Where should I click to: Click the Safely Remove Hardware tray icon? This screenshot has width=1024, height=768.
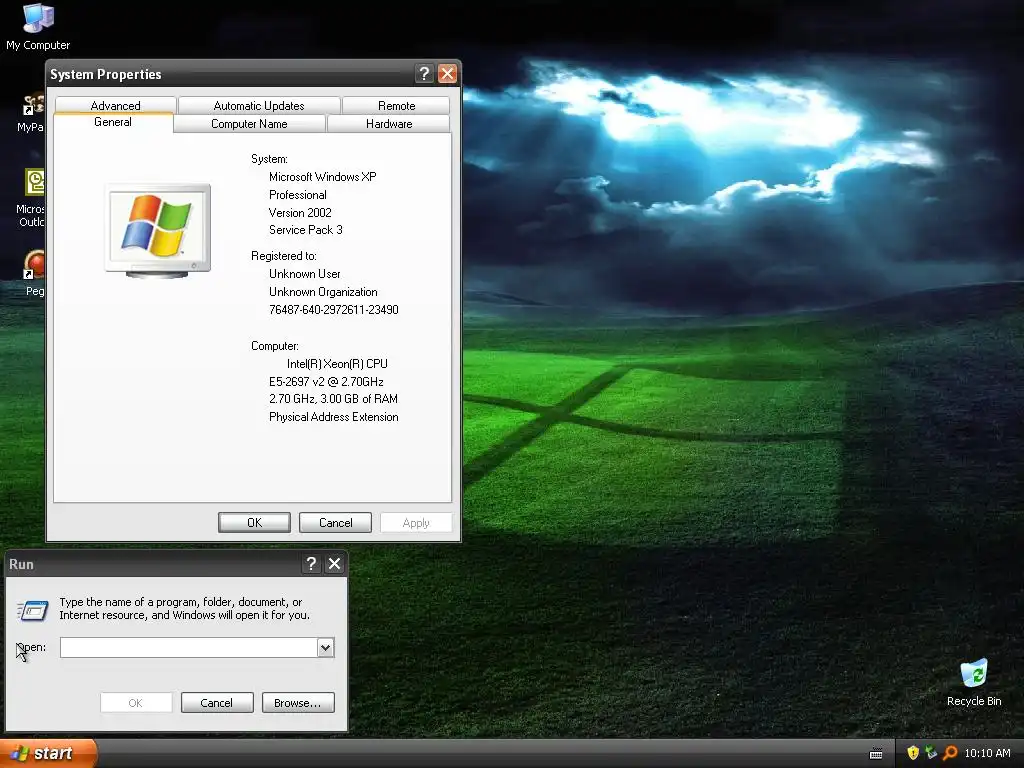click(x=931, y=753)
